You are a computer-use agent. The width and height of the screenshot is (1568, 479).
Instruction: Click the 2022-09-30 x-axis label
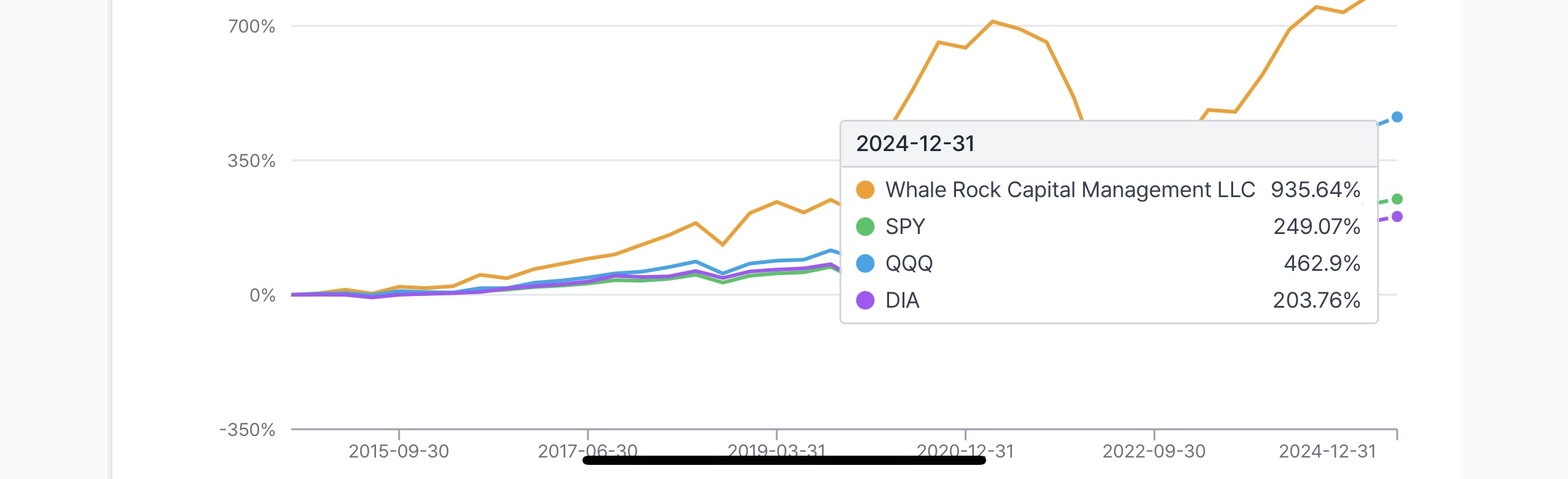pyautogui.click(x=1154, y=451)
